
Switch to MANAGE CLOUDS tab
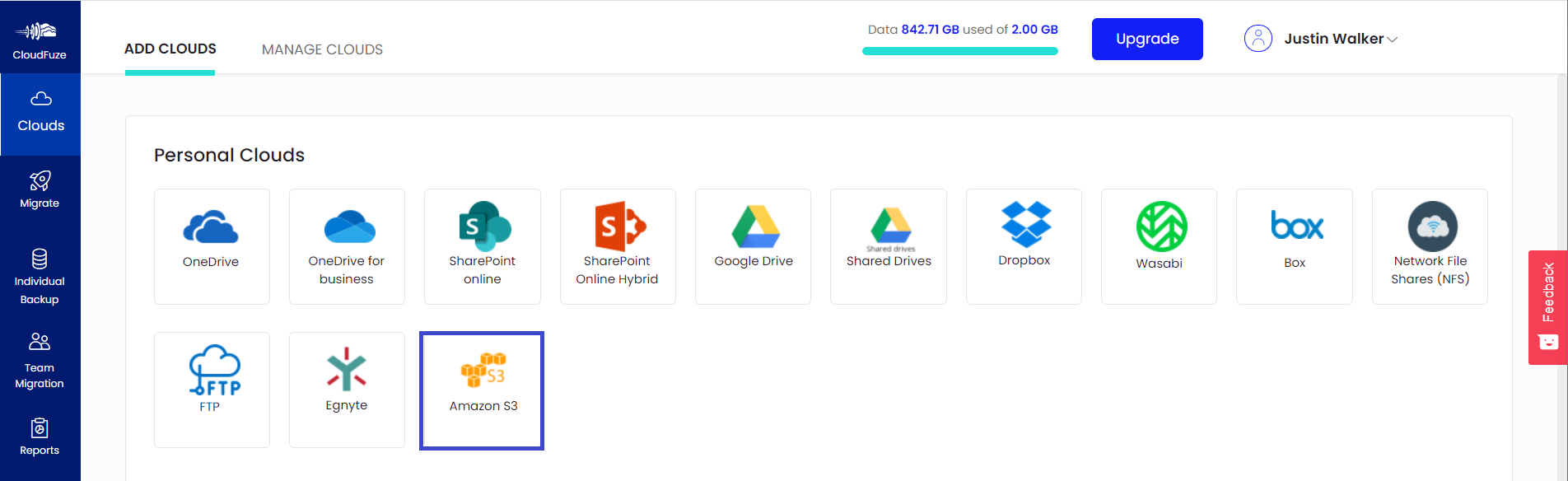click(x=322, y=49)
